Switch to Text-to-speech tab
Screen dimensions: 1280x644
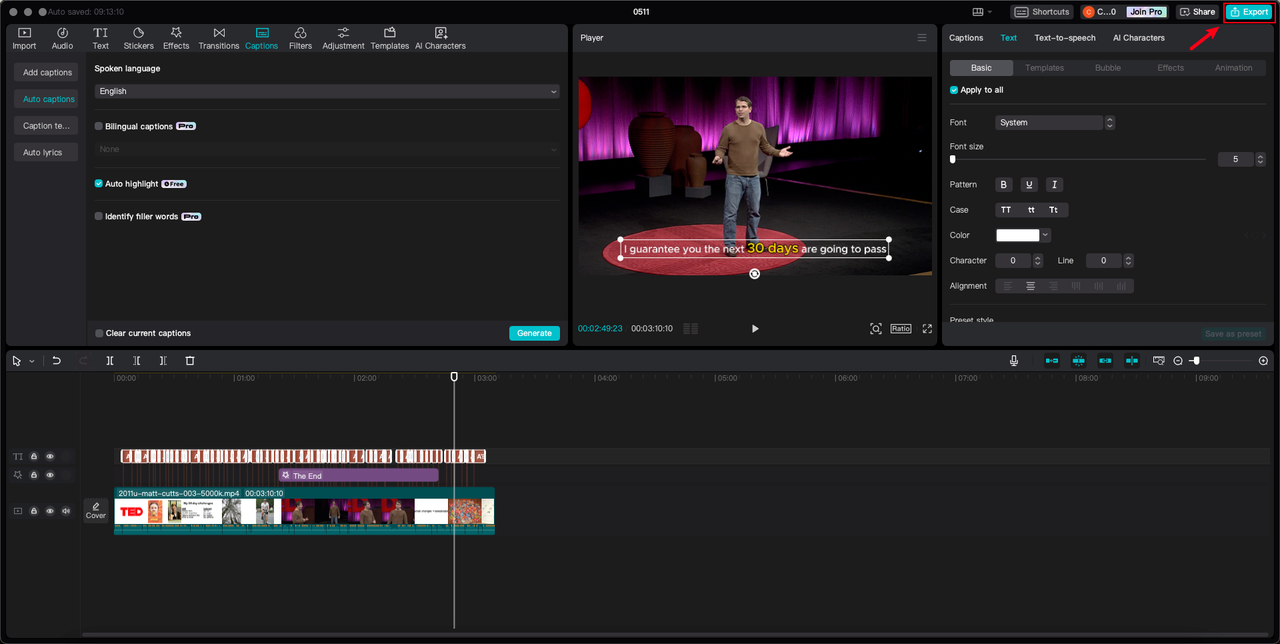(x=1065, y=38)
